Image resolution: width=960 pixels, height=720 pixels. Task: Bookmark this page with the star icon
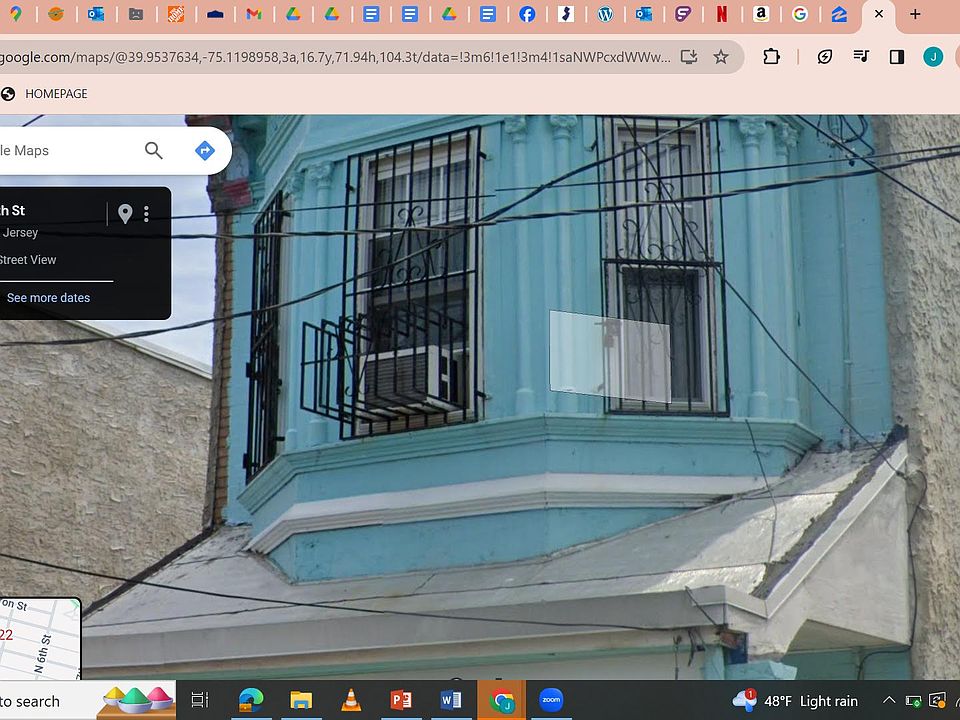[721, 57]
